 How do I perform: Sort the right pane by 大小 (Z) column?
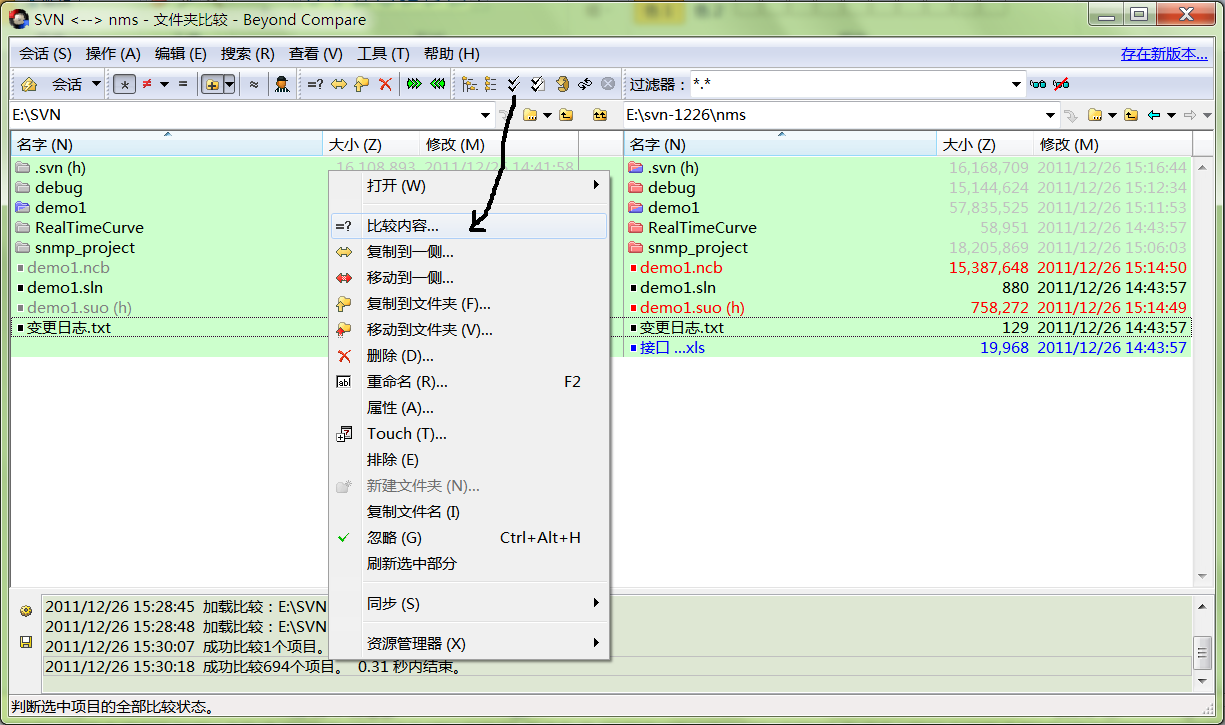click(x=984, y=145)
